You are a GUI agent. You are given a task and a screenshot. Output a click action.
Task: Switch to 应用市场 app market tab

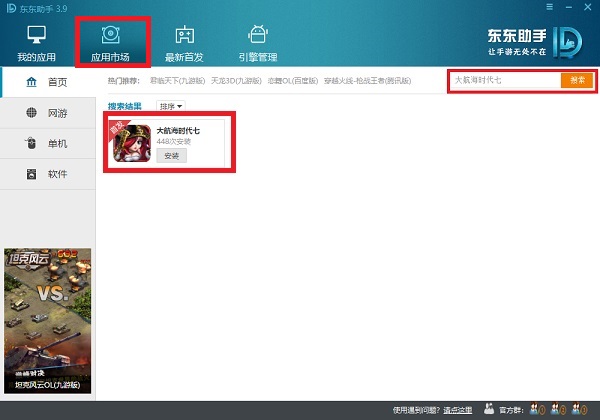click(110, 43)
